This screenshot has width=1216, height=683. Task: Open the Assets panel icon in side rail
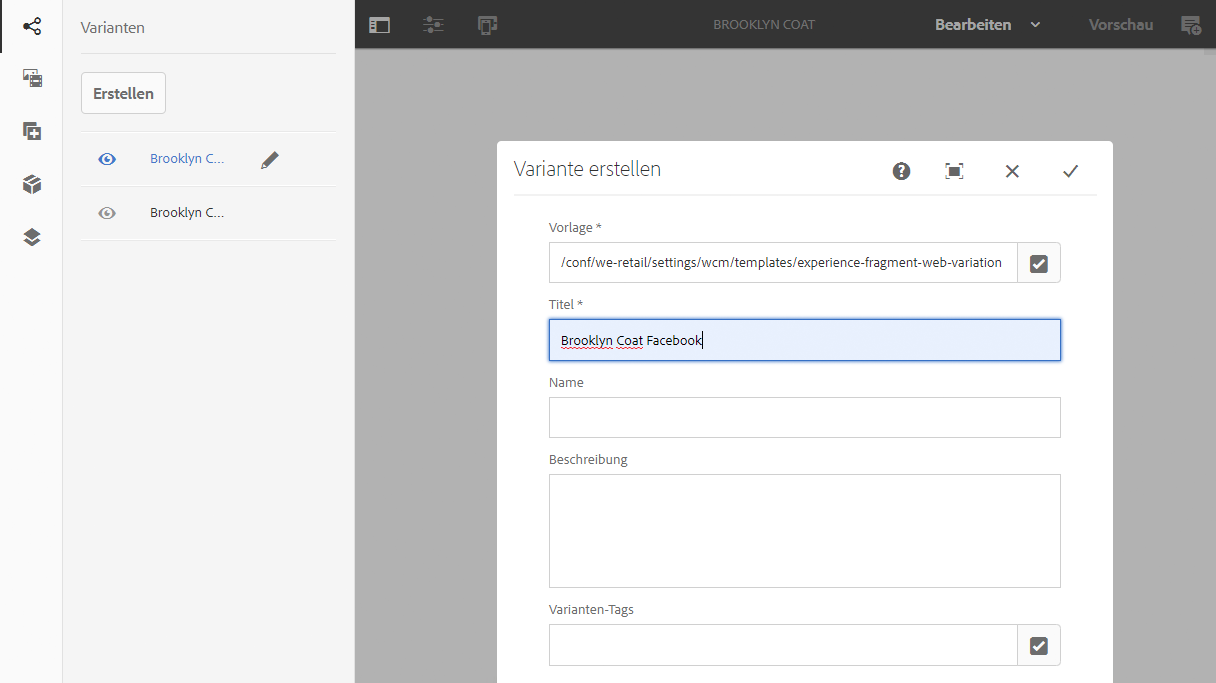tap(32, 78)
